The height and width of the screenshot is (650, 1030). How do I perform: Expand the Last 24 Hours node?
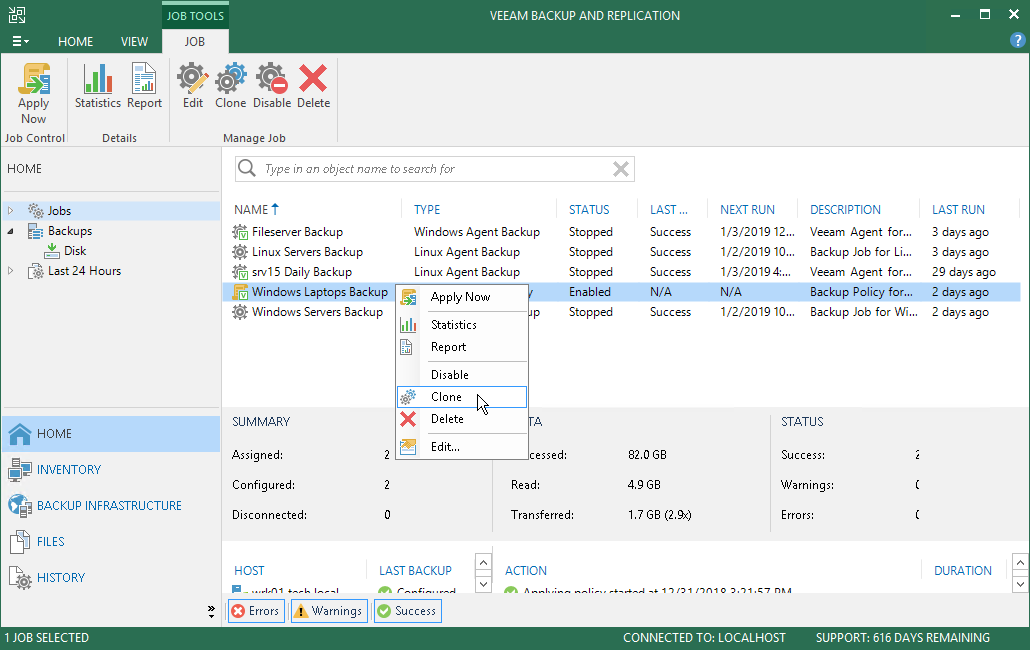tap(11, 271)
